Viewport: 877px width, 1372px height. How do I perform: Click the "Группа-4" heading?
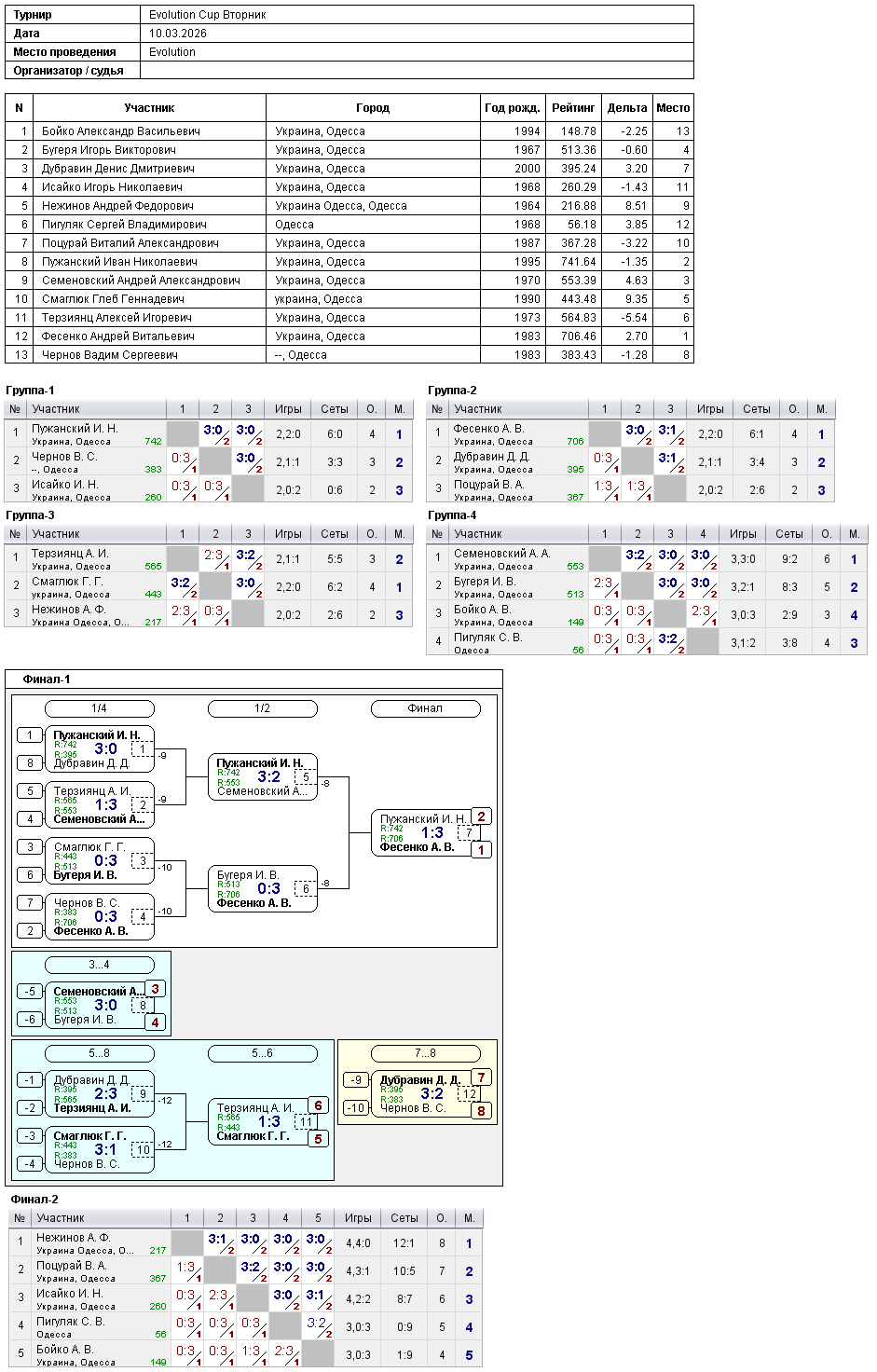[452, 515]
